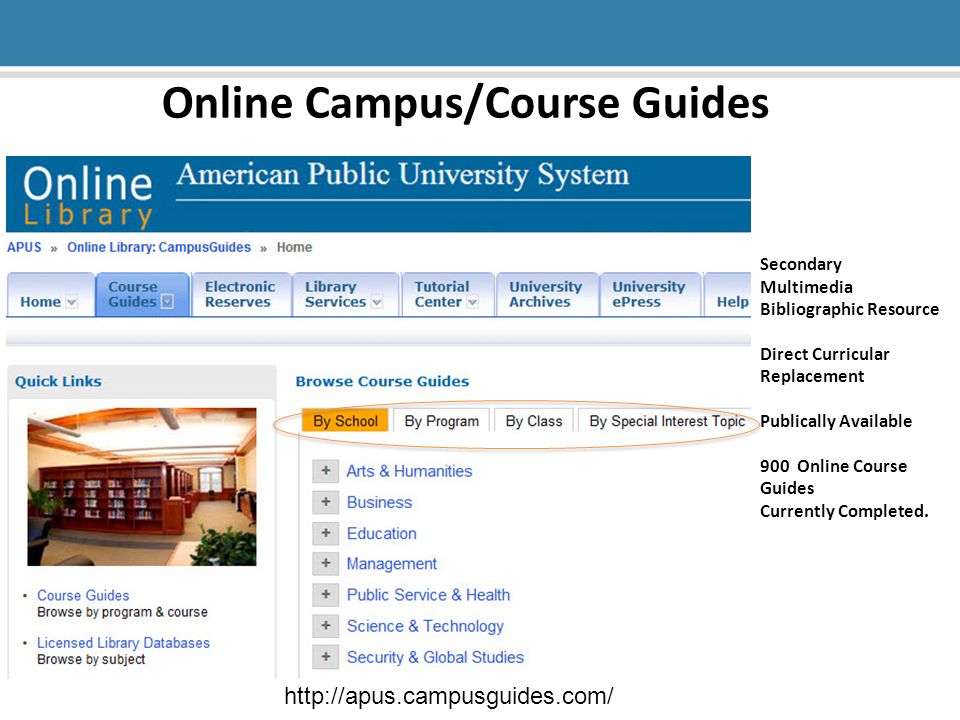
Task: Open the Business school link
Action: click(x=379, y=502)
